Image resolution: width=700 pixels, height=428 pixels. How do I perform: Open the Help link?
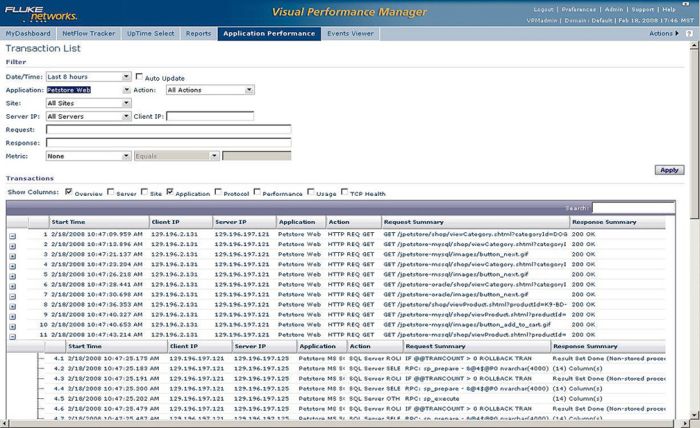[669, 9]
